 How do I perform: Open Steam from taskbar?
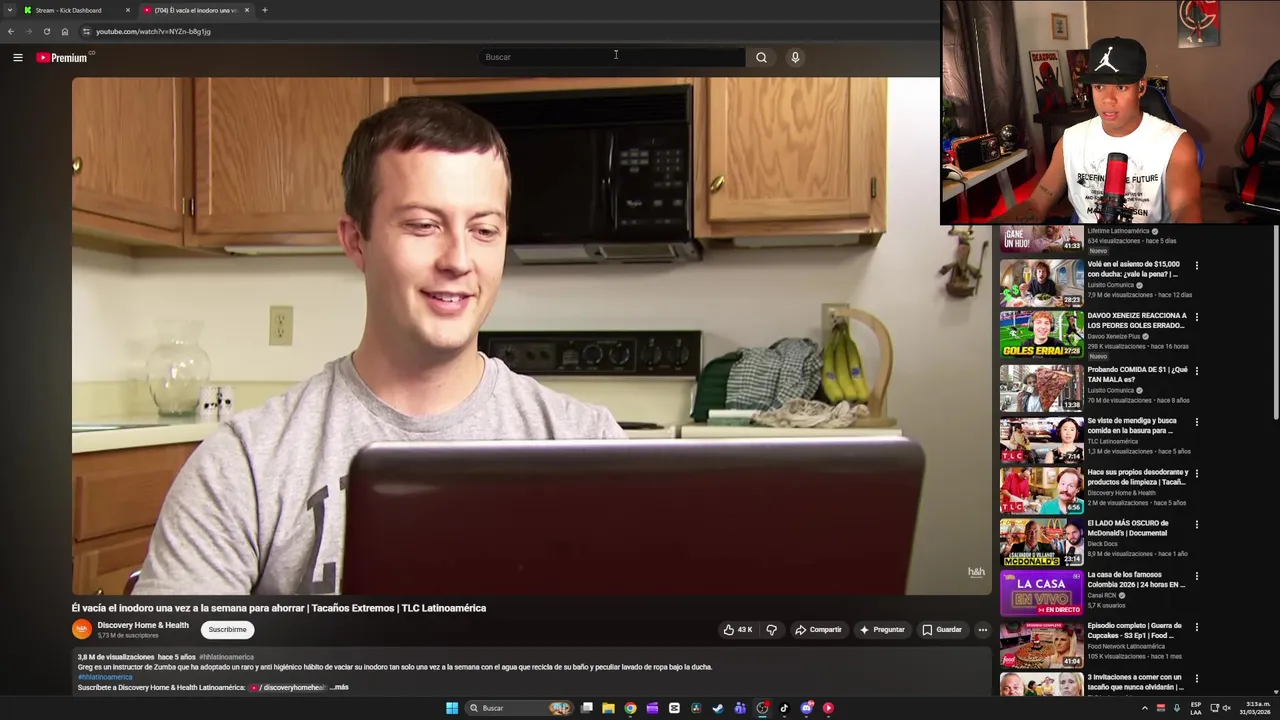pyautogui.click(x=718, y=708)
